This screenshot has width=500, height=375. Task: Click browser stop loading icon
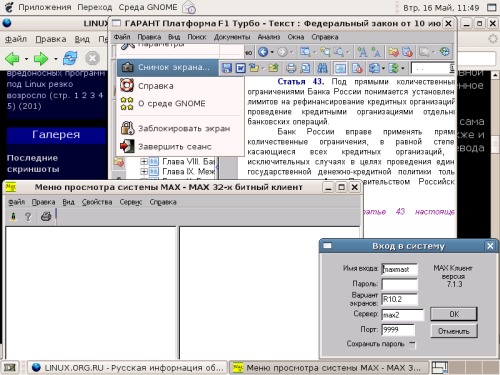(92, 59)
